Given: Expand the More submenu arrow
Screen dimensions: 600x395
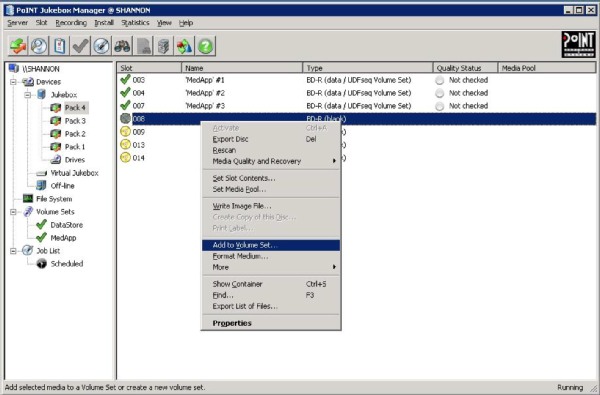Looking at the screenshot, I should click(334, 267).
